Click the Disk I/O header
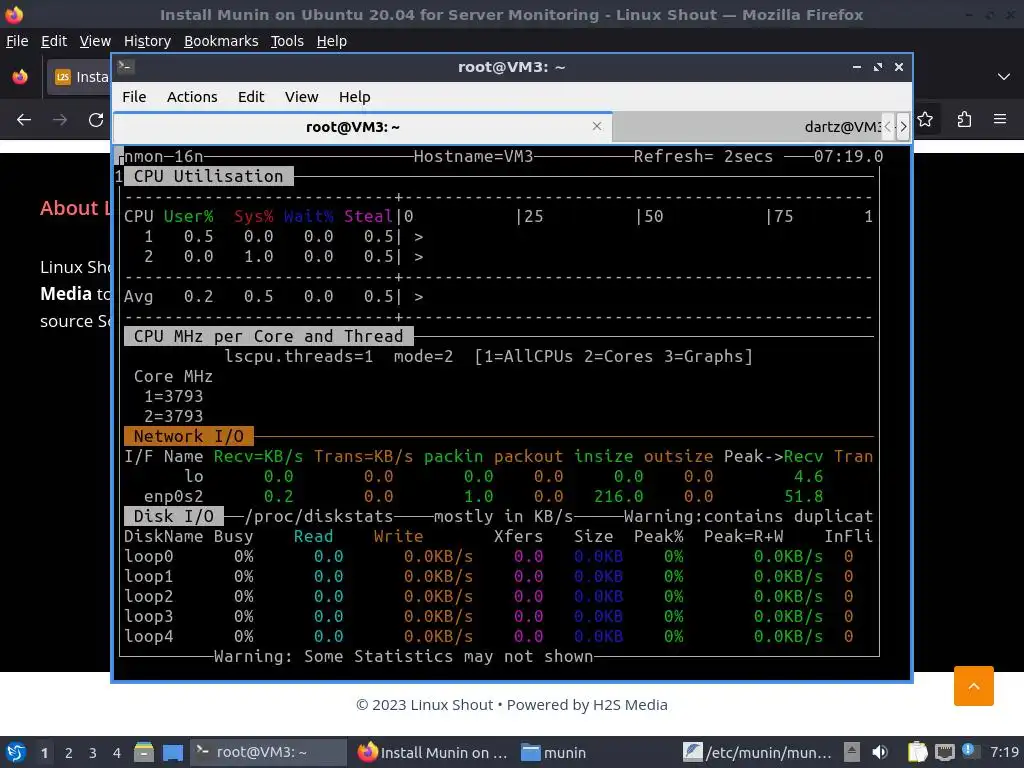This screenshot has height=768, width=1024. [x=174, y=517]
